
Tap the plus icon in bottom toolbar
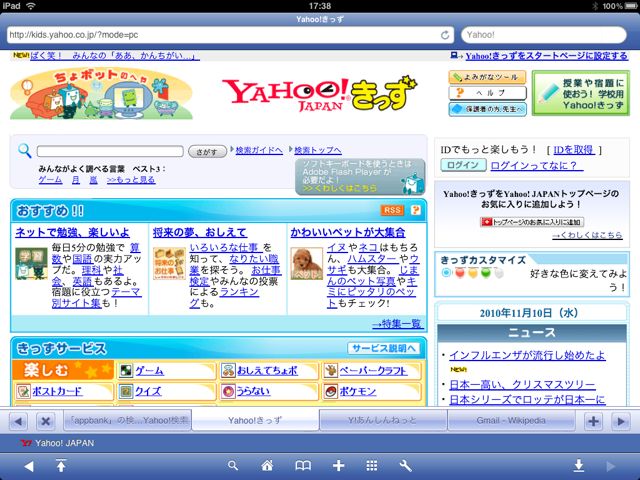(x=338, y=465)
